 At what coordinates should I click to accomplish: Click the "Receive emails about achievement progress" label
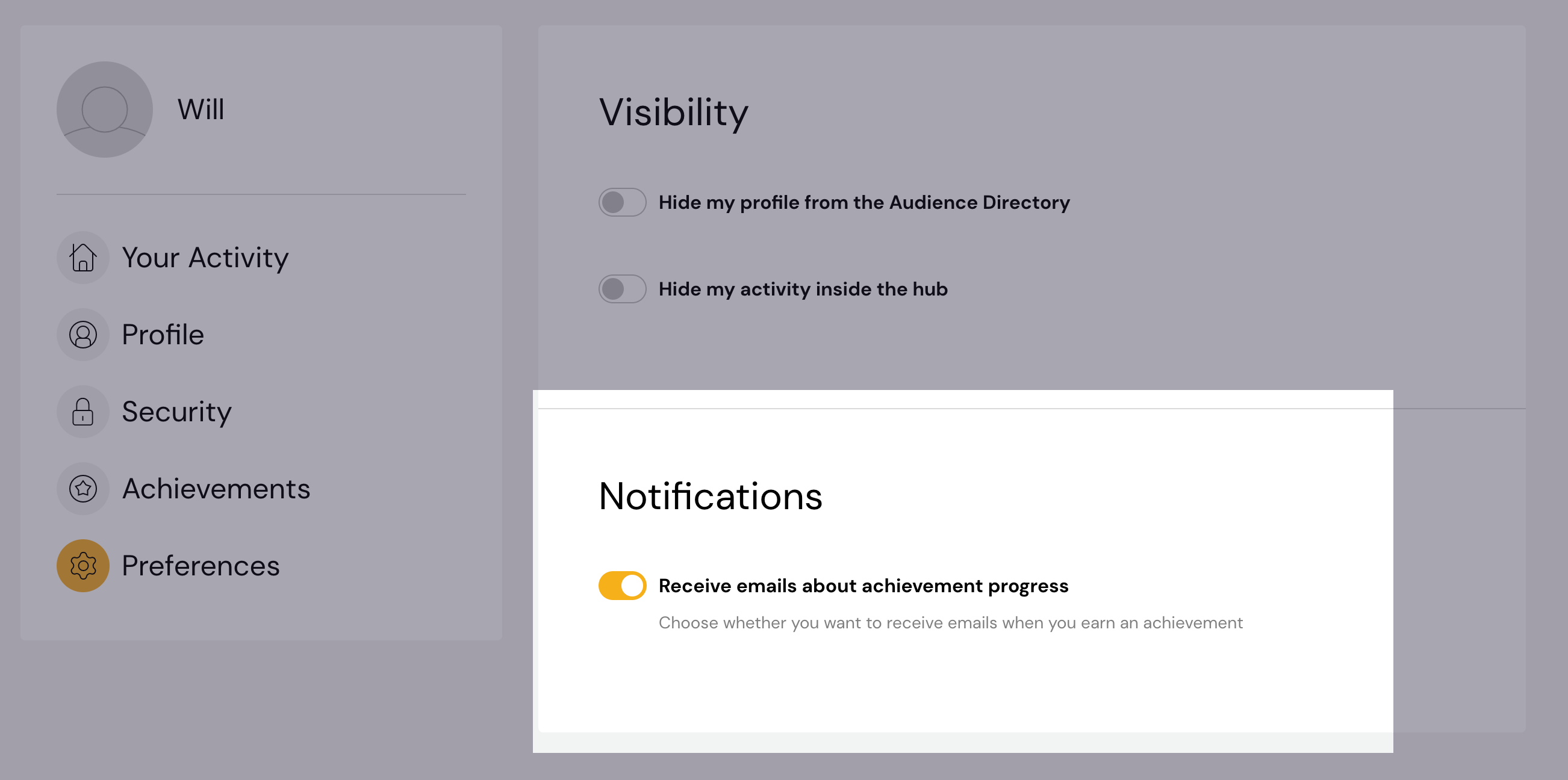863,586
